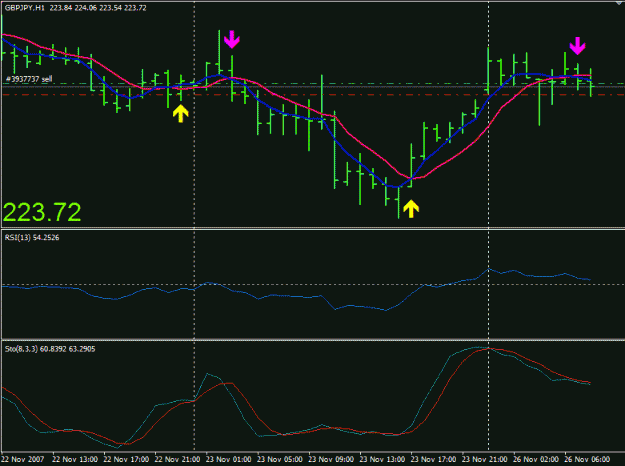This screenshot has height=466, width=625.
Task: Click the #3937737 sell order label
Action: pyautogui.click(x=29, y=79)
